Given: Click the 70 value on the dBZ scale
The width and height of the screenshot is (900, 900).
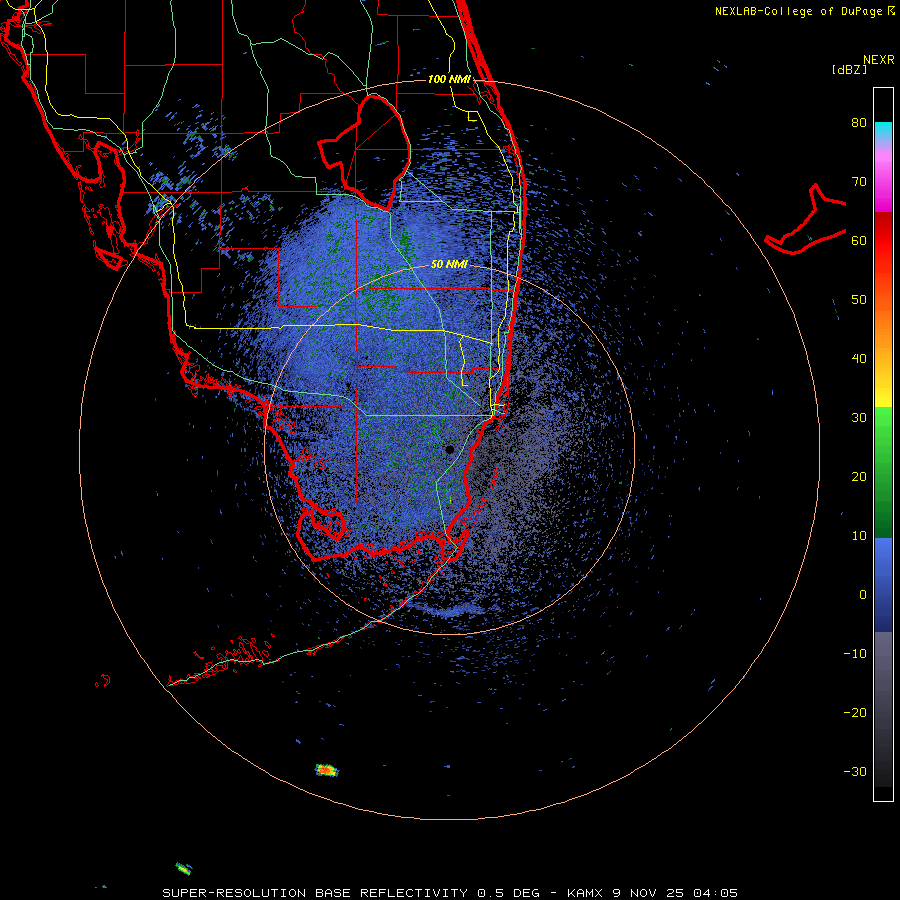Looking at the screenshot, I should 859,181.
